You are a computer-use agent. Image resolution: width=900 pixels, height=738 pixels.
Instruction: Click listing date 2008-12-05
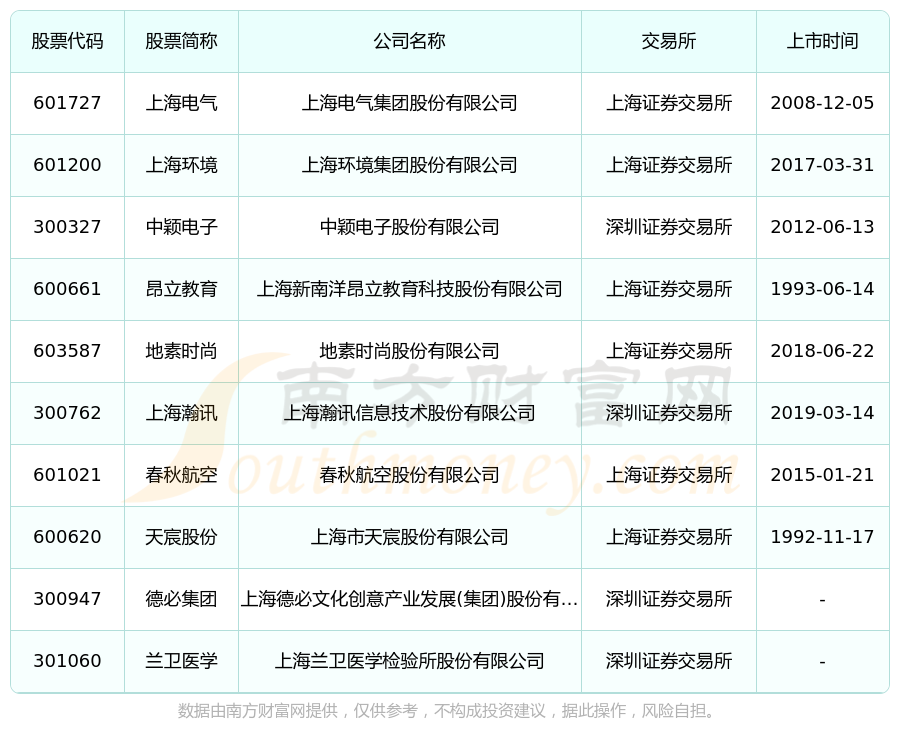(823, 103)
